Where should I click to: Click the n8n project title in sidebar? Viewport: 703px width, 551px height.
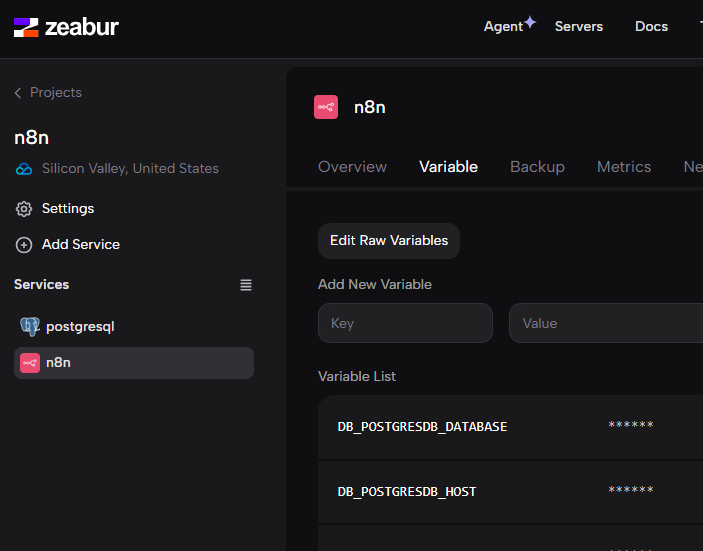coord(31,138)
